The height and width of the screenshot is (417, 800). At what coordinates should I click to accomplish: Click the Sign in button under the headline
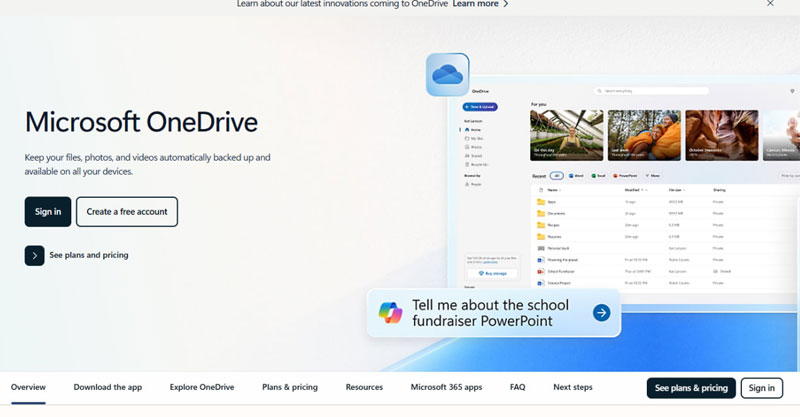pos(48,212)
